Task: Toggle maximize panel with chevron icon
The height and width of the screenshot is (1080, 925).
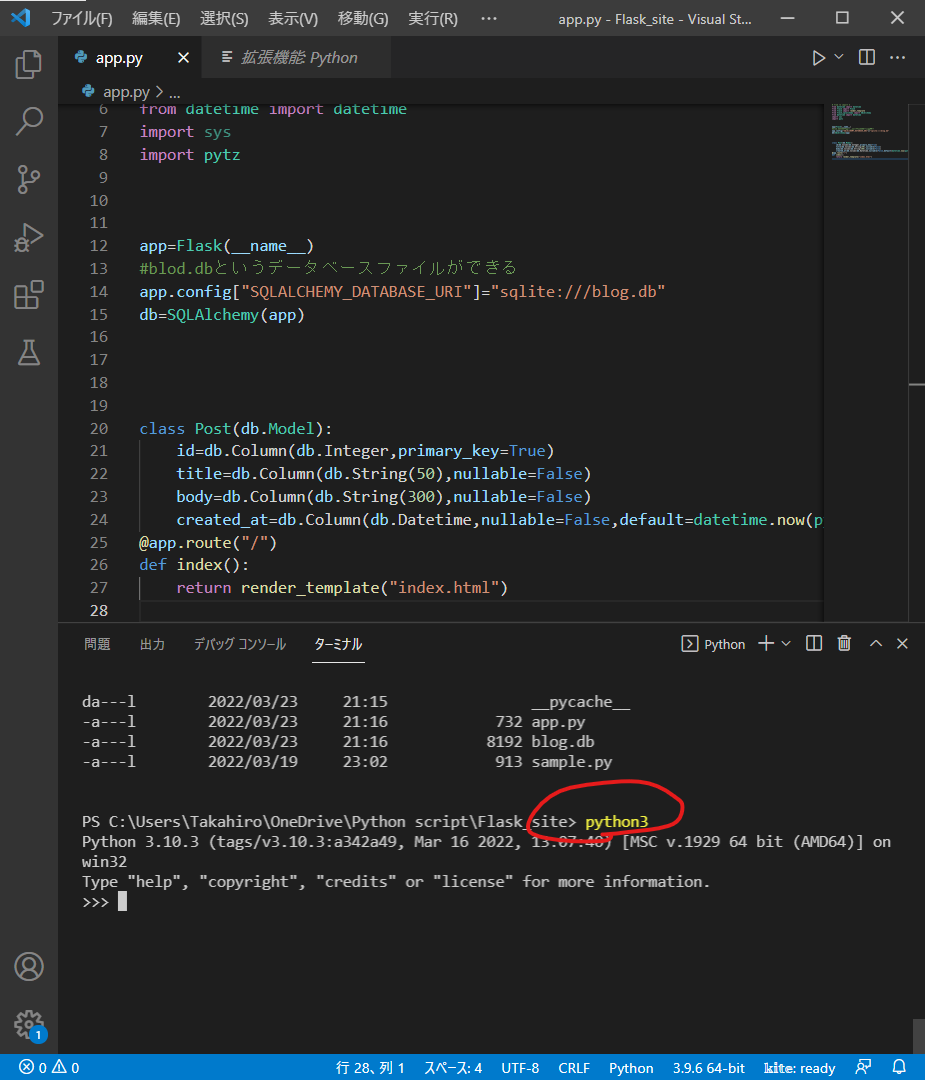Action: 875,643
